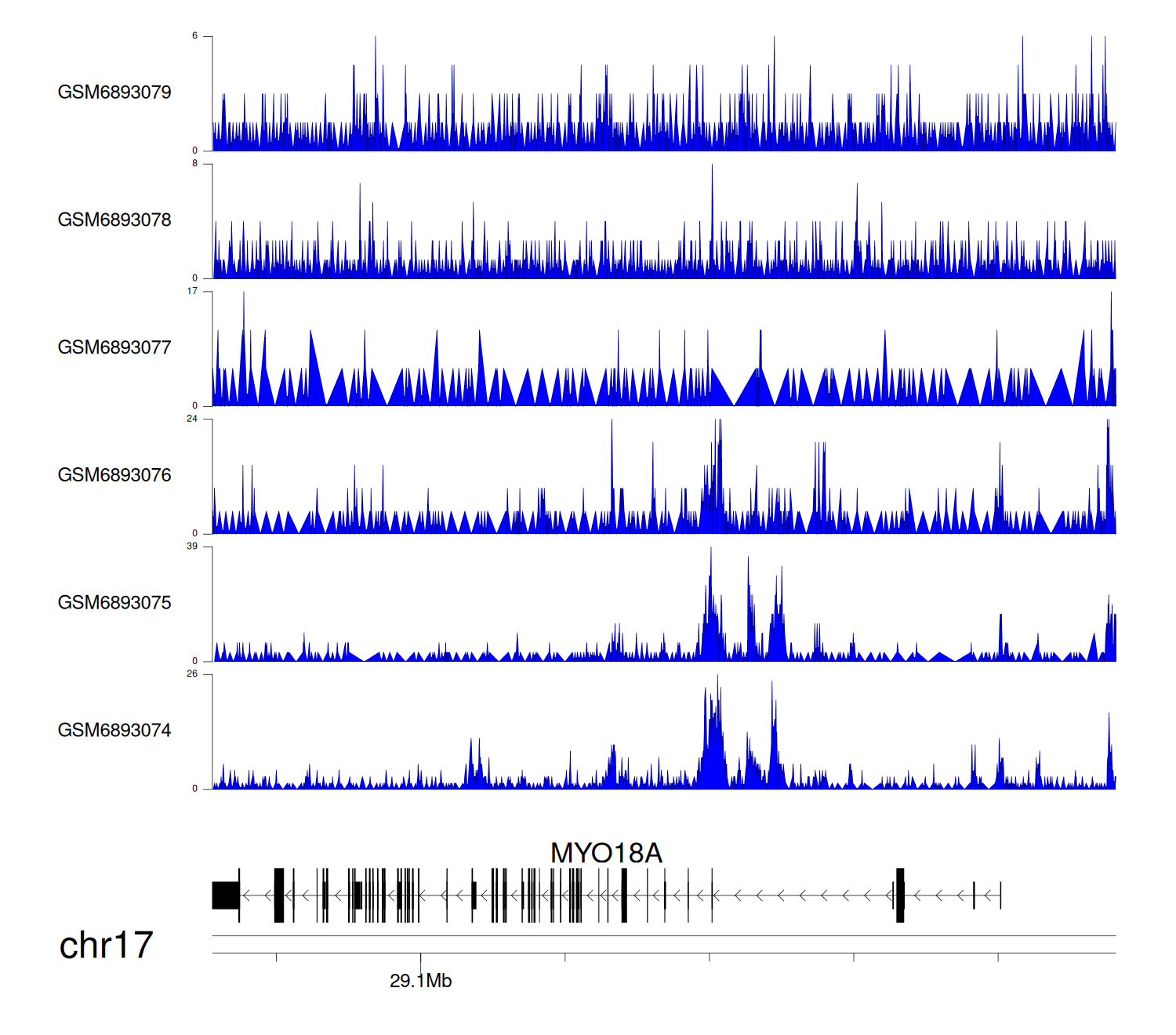Select the GSM6893078 track label
Image resolution: width=1176 pixels, height=1035 pixels.
(114, 220)
